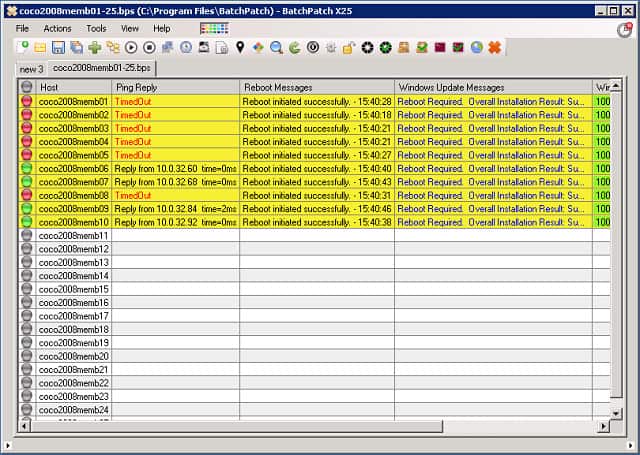
Task: Open the View menu
Action: coord(130,29)
